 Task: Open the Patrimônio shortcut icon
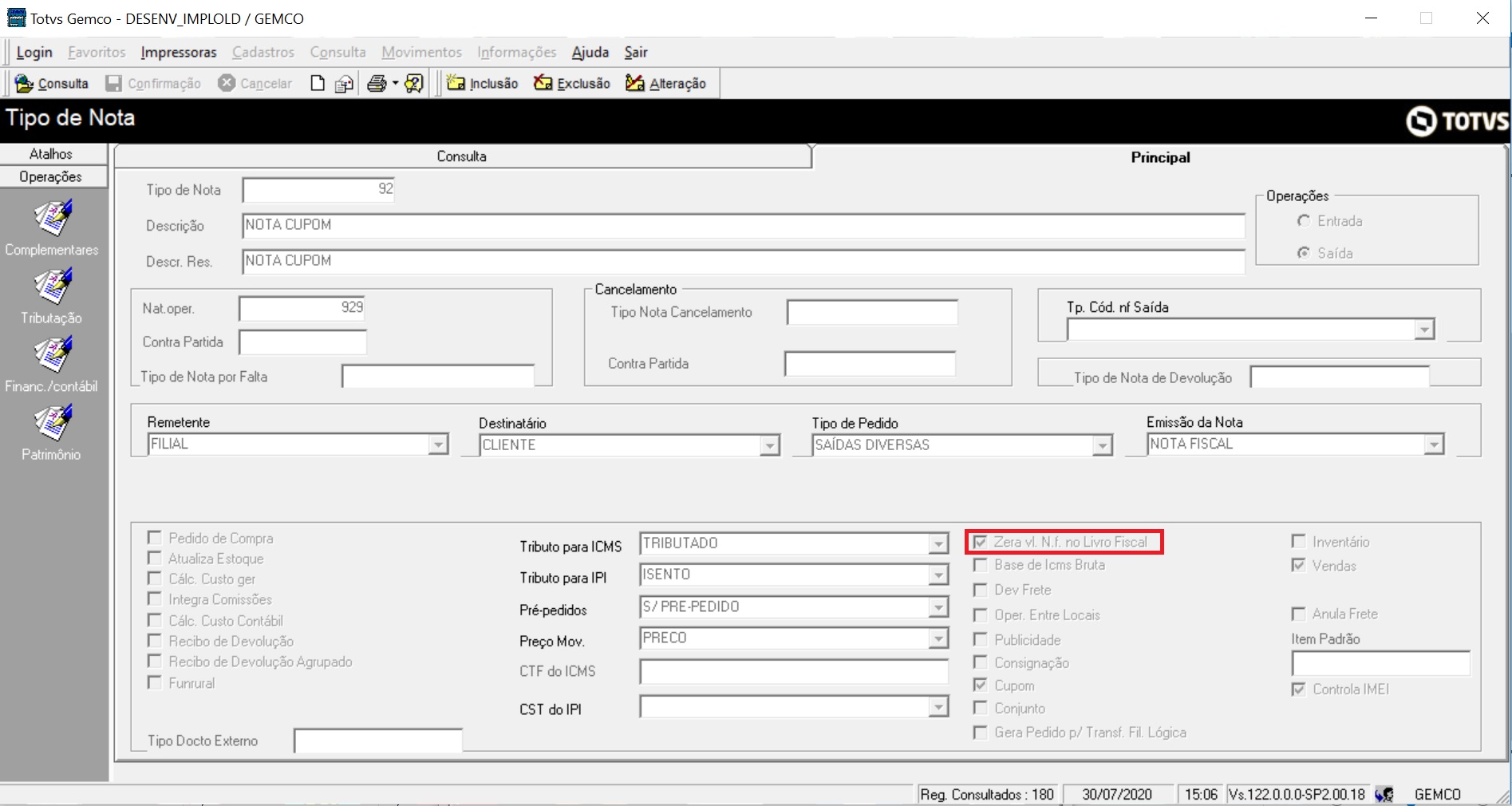[x=53, y=422]
